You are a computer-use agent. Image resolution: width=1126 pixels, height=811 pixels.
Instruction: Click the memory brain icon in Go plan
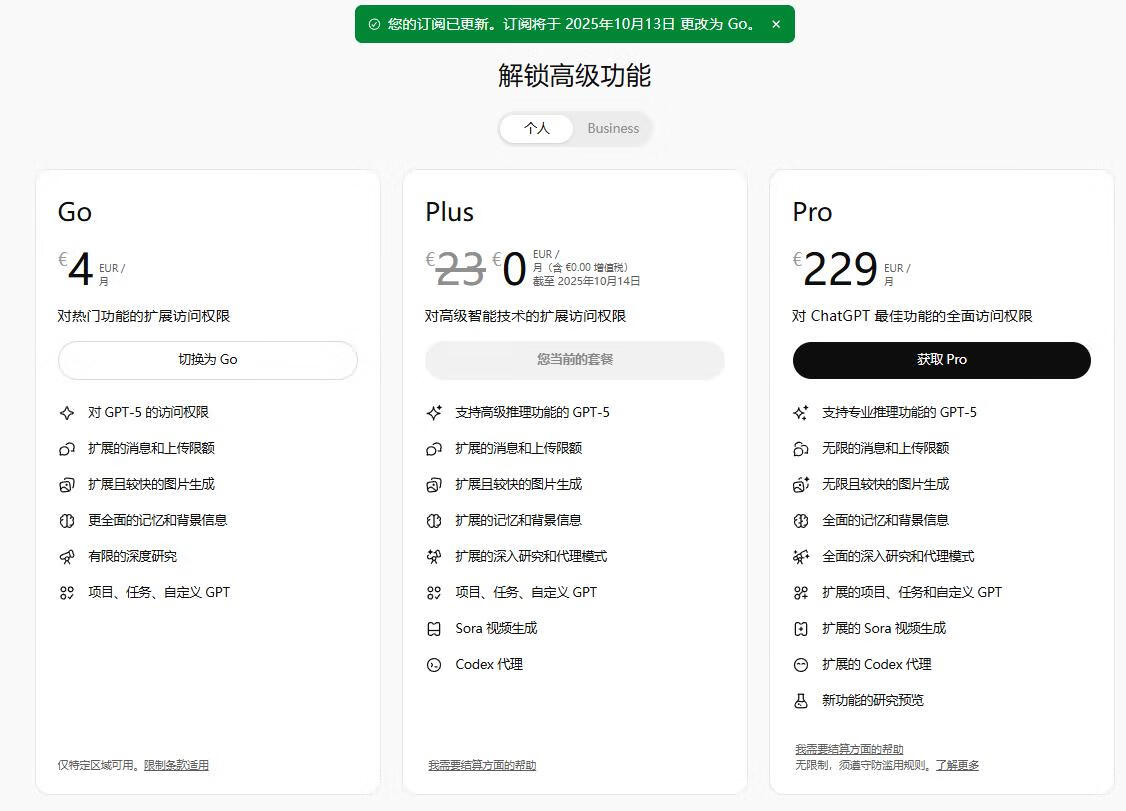67,521
